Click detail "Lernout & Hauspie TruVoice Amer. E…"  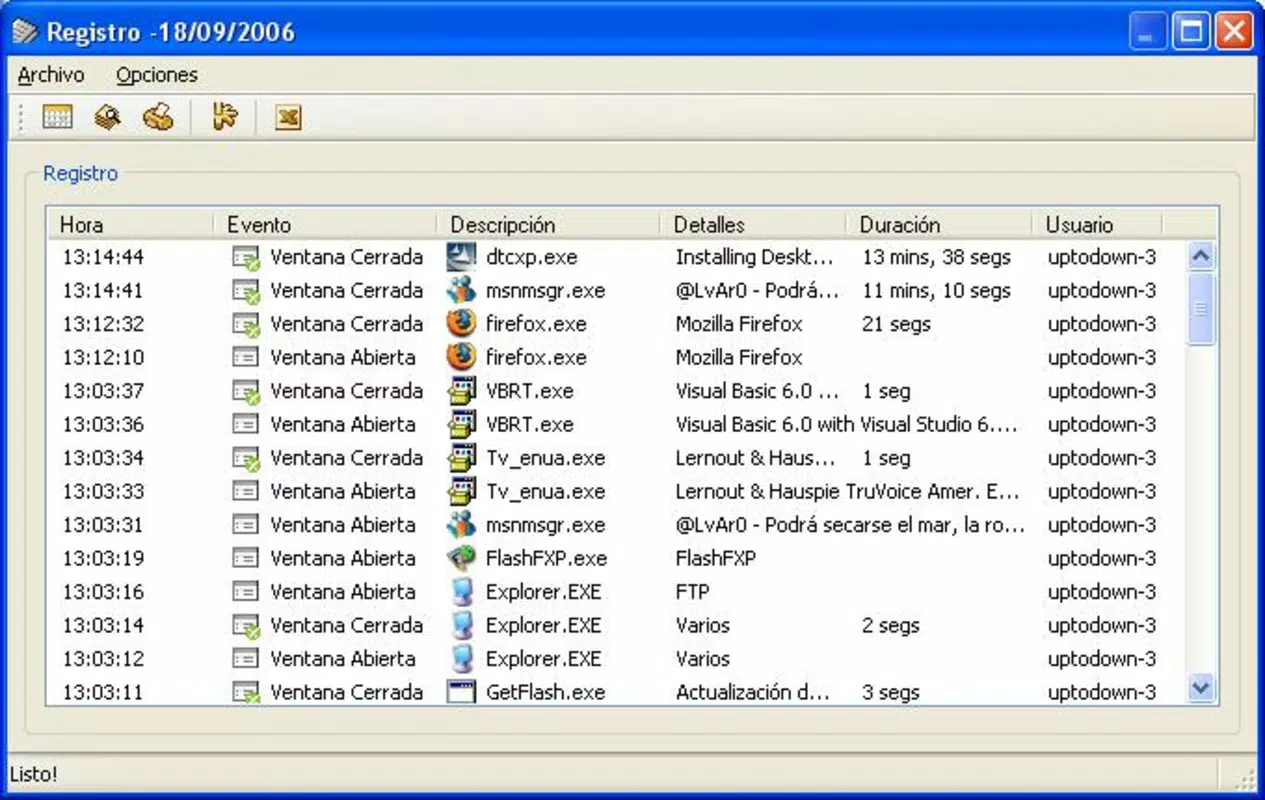848,491
